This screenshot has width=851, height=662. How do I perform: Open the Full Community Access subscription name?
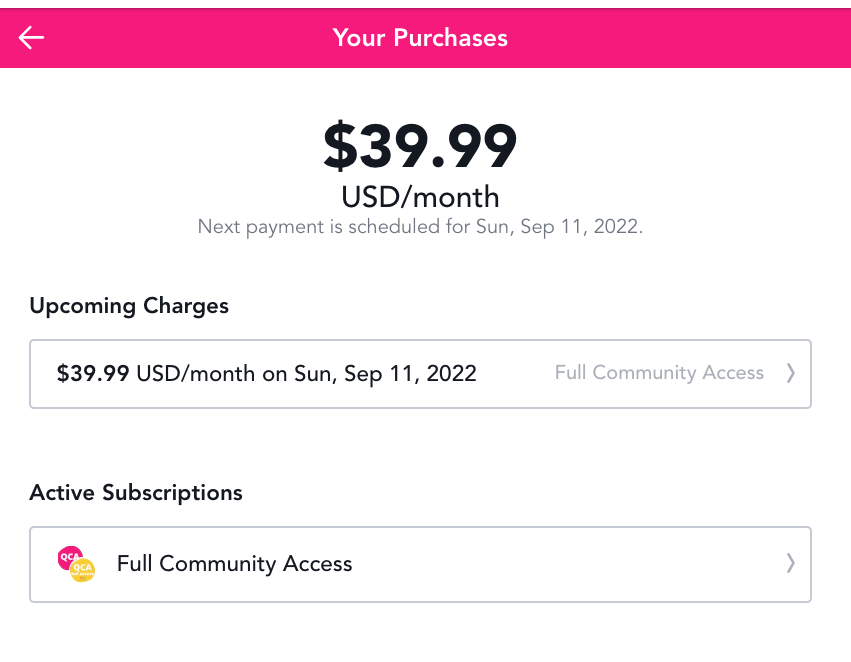click(234, 564)
